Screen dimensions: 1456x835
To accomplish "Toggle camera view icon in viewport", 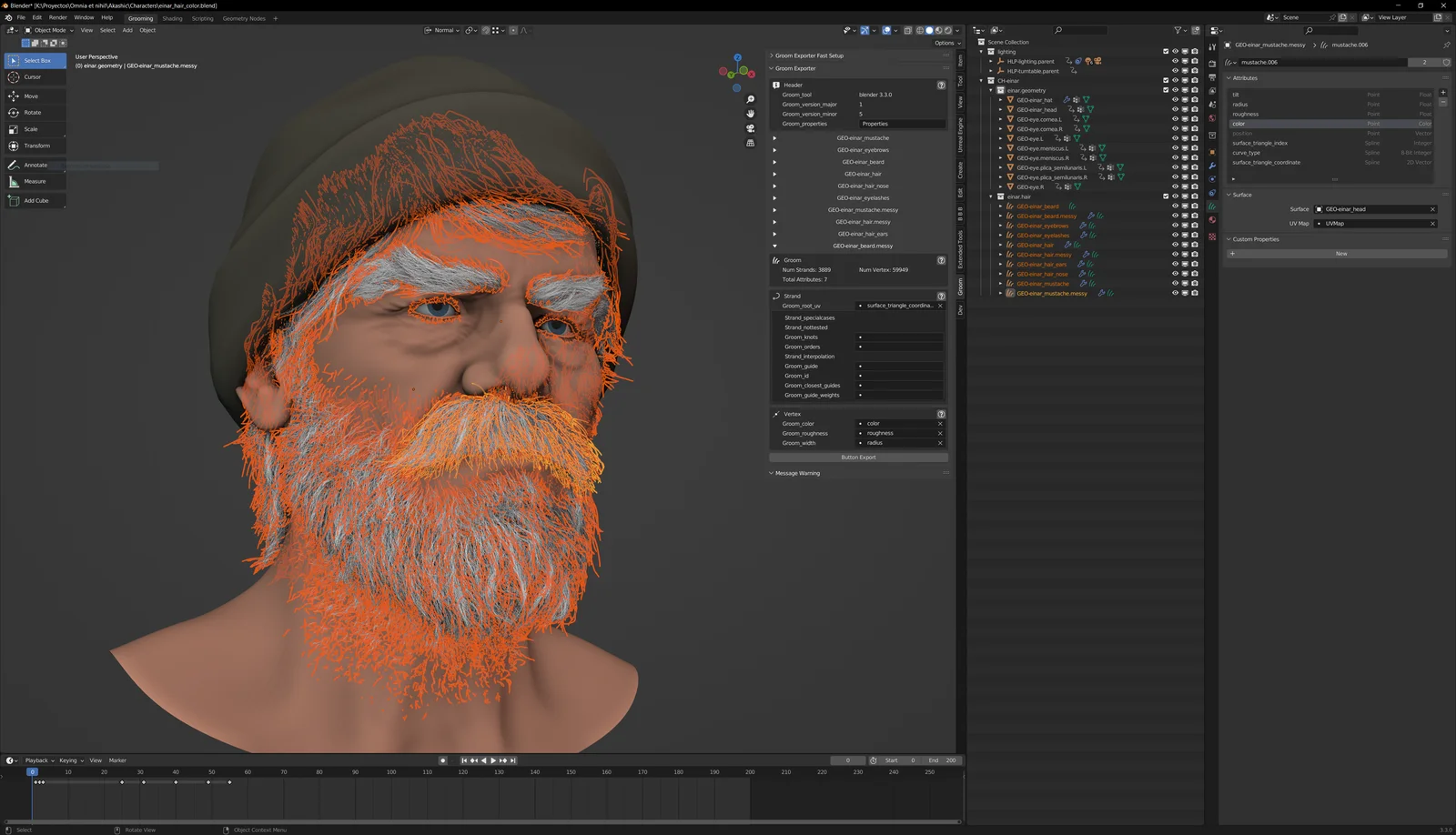I will pos(750,128).
